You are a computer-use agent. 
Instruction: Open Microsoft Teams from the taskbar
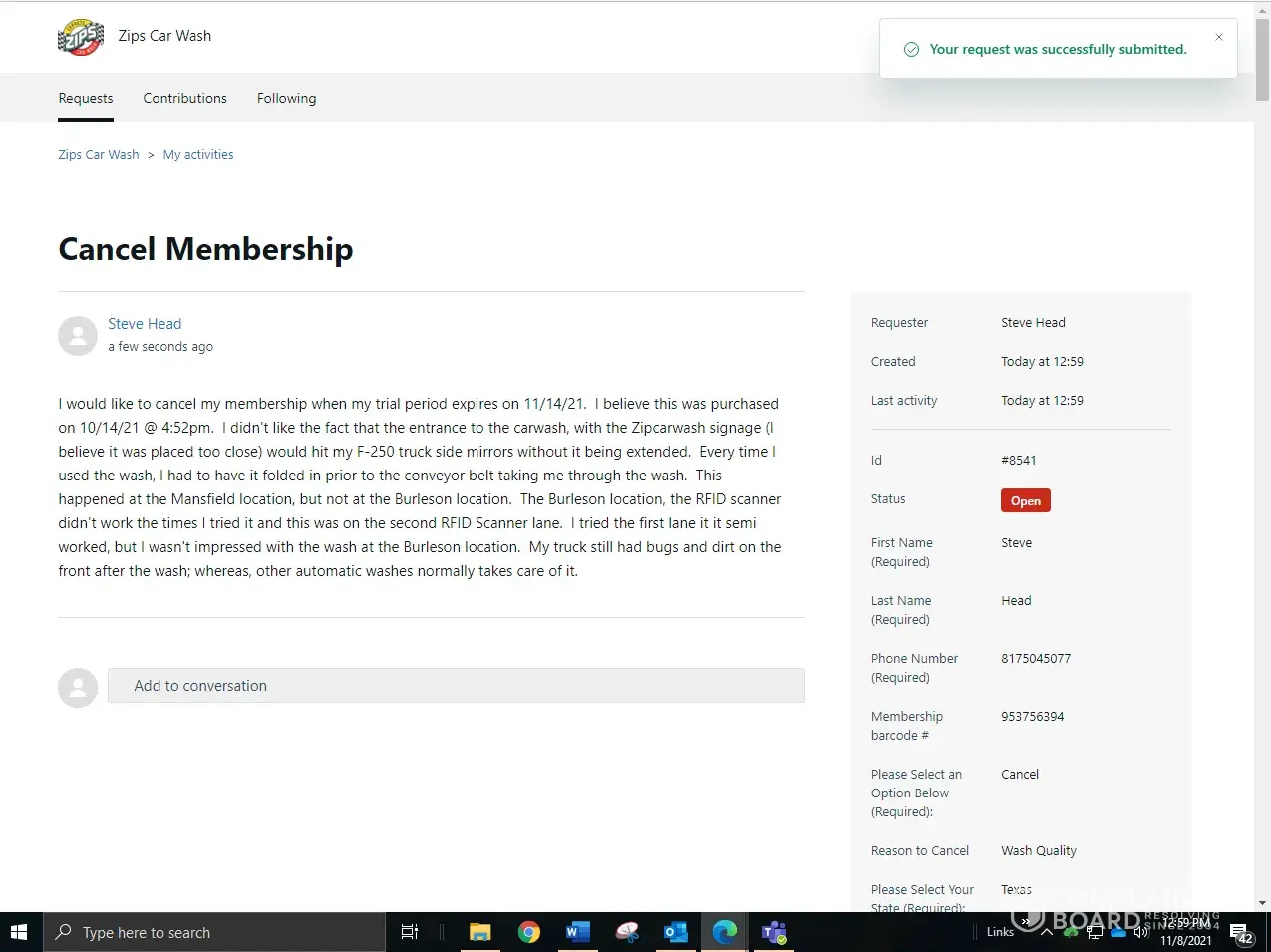[774, 932]
